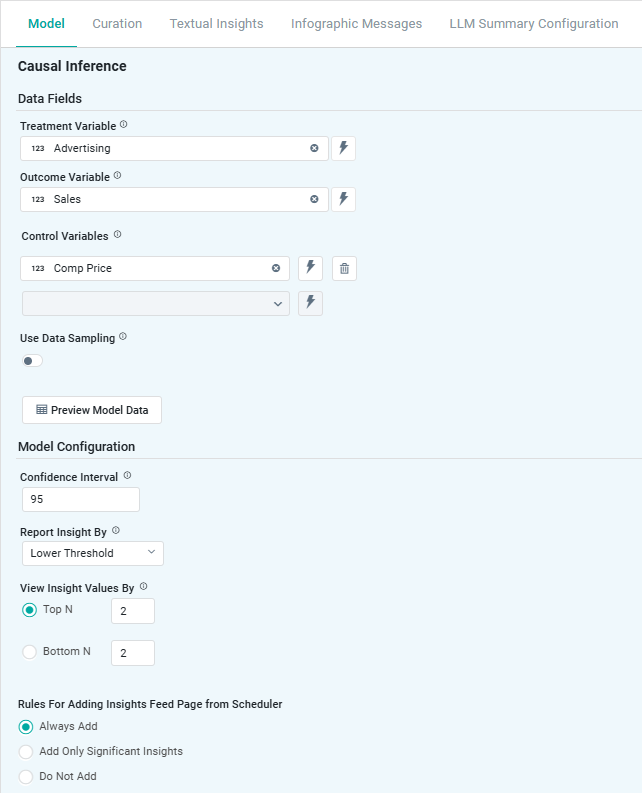Remove Comp Price using its clear icon

coord(276,268)
